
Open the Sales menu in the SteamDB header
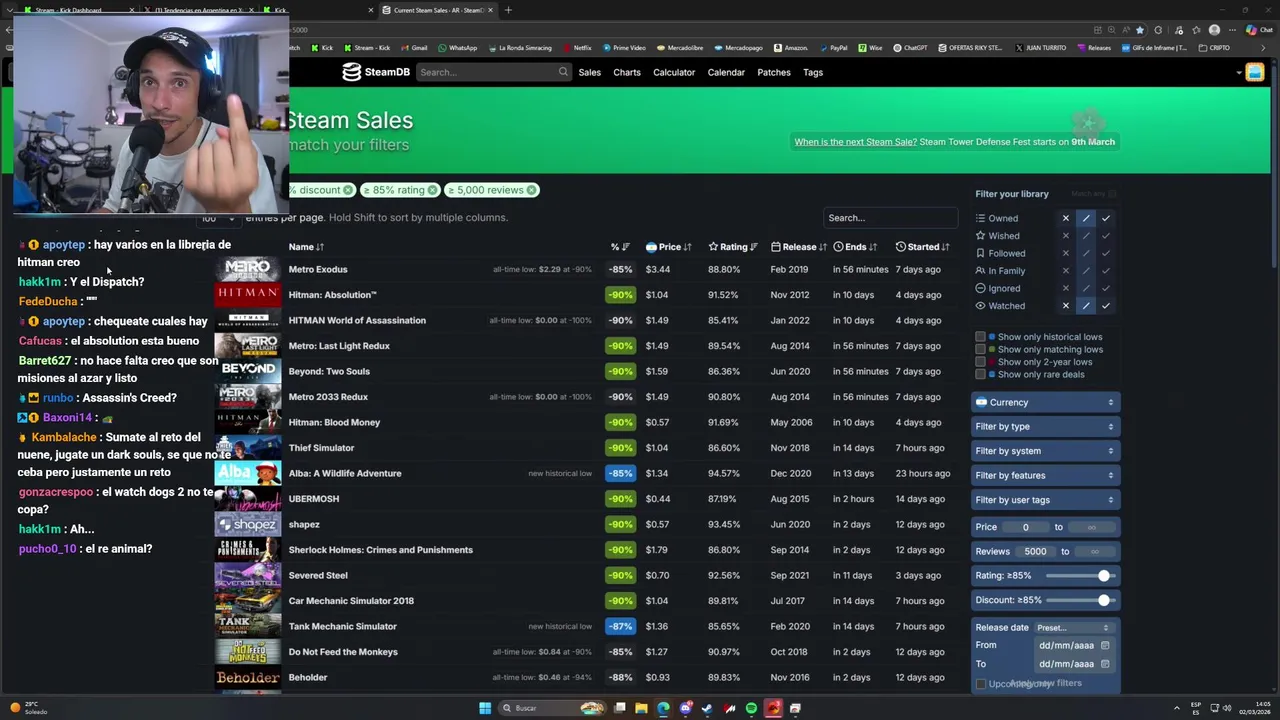tap(589, 72)
